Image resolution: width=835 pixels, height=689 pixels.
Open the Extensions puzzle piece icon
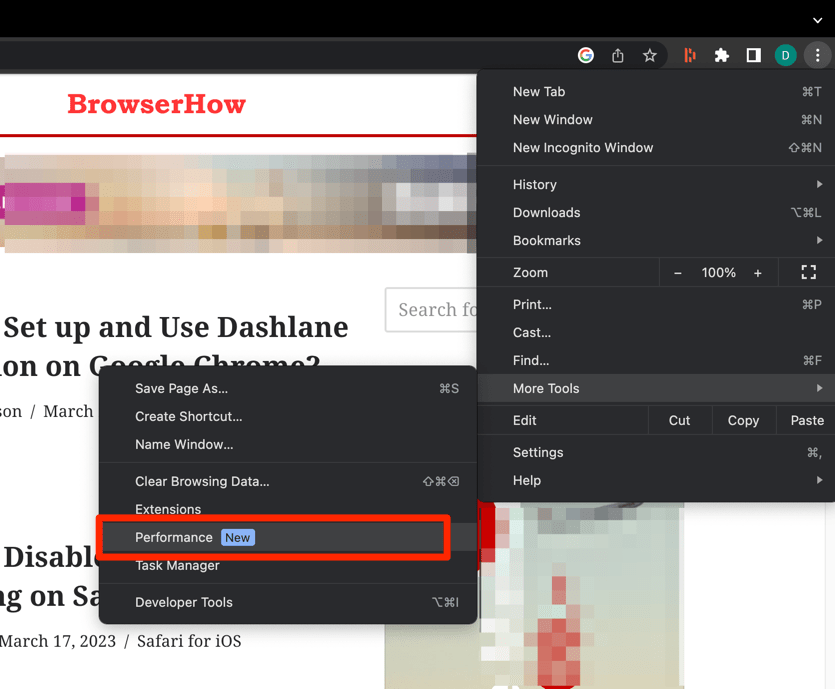pyautogui.click(x=722, y=55)
